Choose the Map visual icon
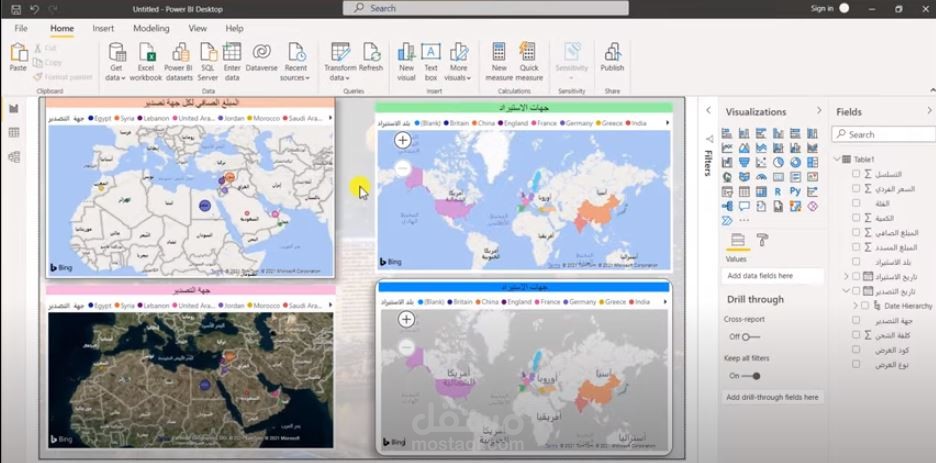This screenshot has height=463, width=936. coord(727,177)
